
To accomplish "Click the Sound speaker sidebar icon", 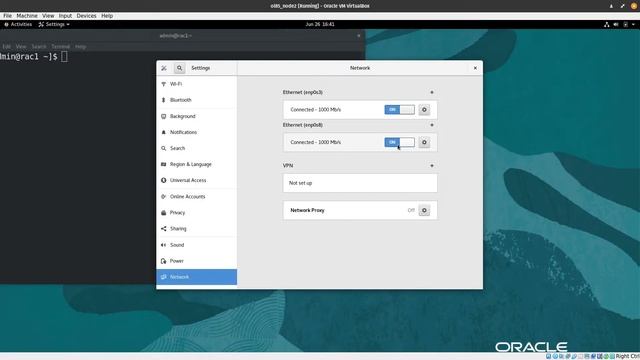I will click(x=164, y=245).
